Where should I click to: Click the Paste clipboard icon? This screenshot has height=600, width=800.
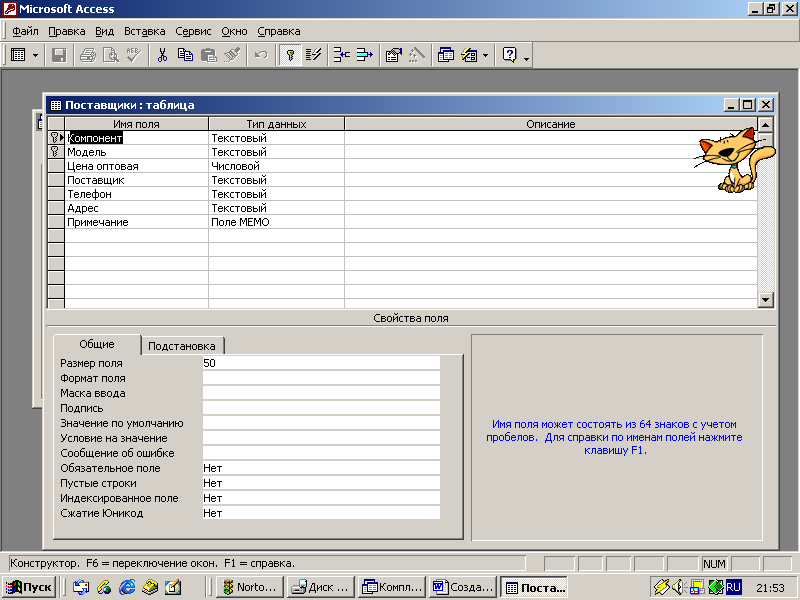coord(209,55)
